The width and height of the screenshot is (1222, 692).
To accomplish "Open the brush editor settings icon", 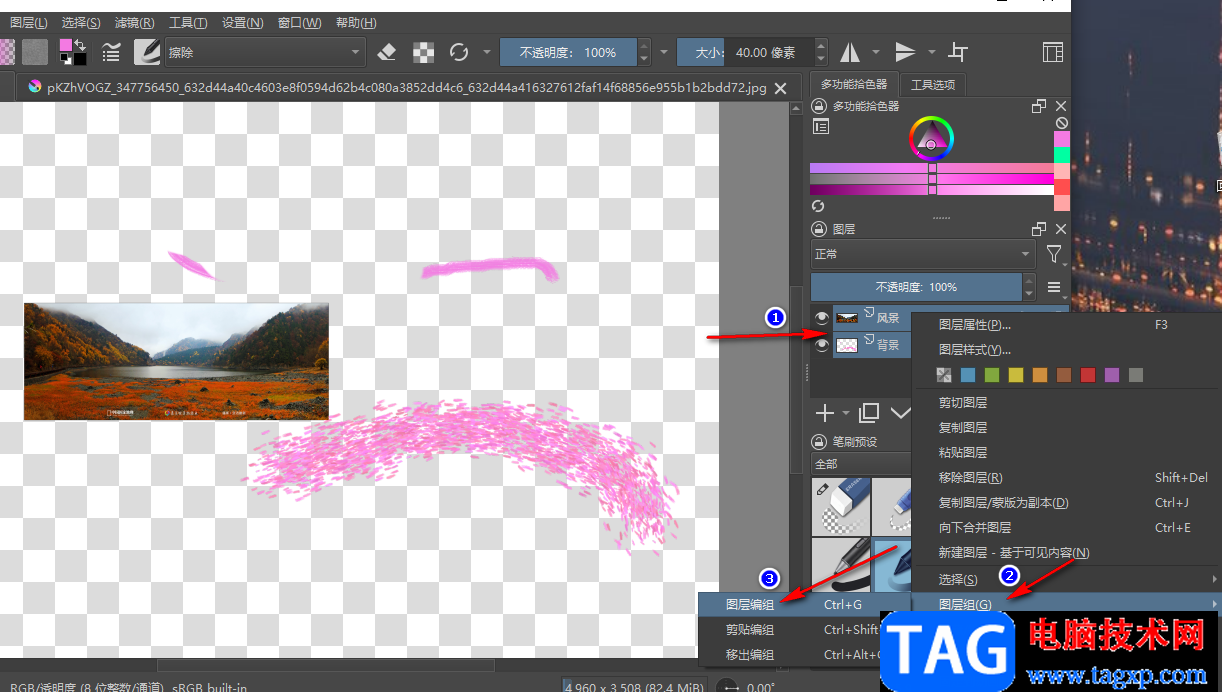I will [x=112, y=52].
